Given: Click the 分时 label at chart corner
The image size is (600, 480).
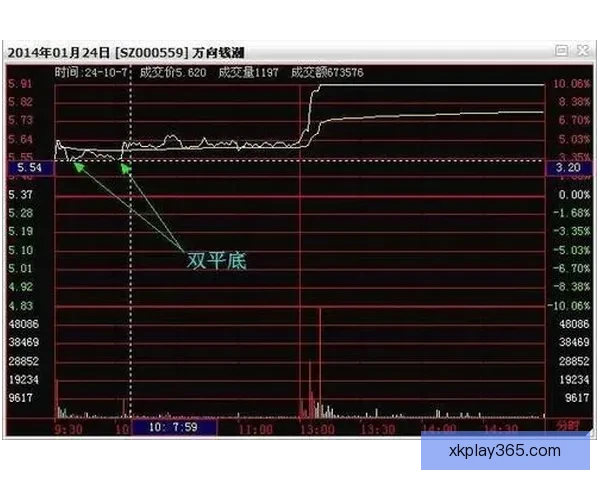Looking at the screenshot, I should pos(568,425).
